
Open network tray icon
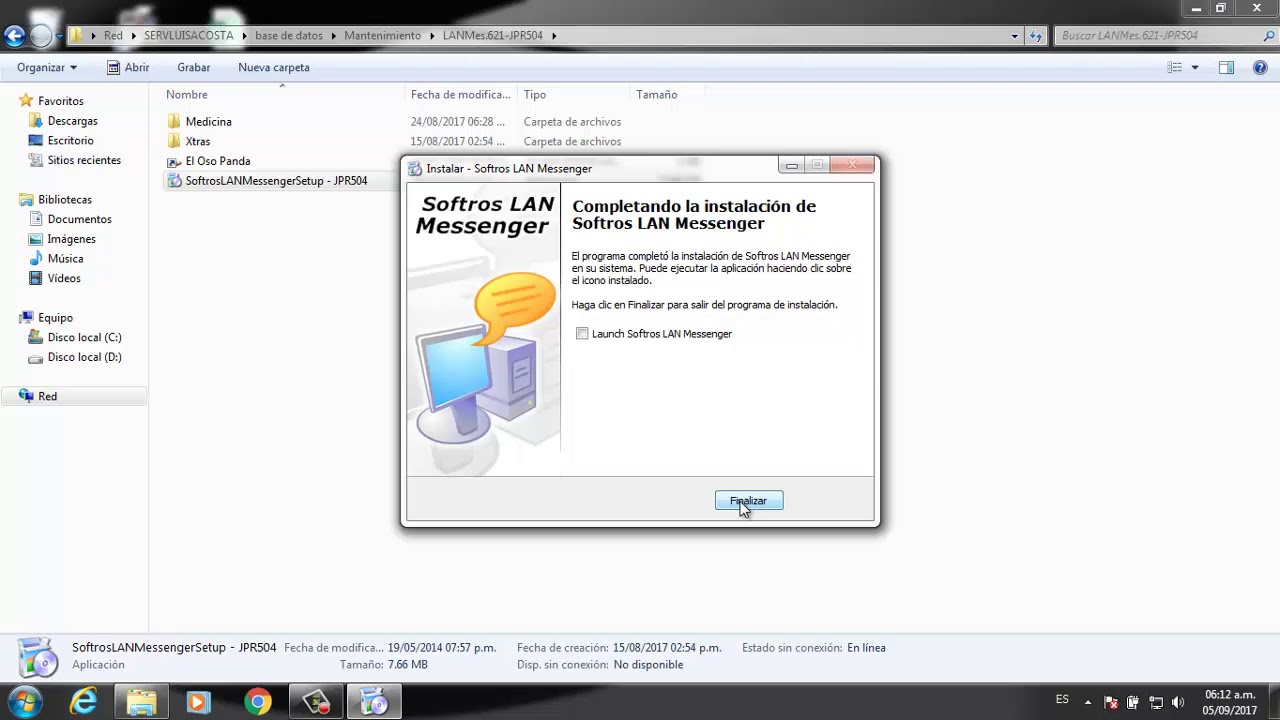(1155, 702)
